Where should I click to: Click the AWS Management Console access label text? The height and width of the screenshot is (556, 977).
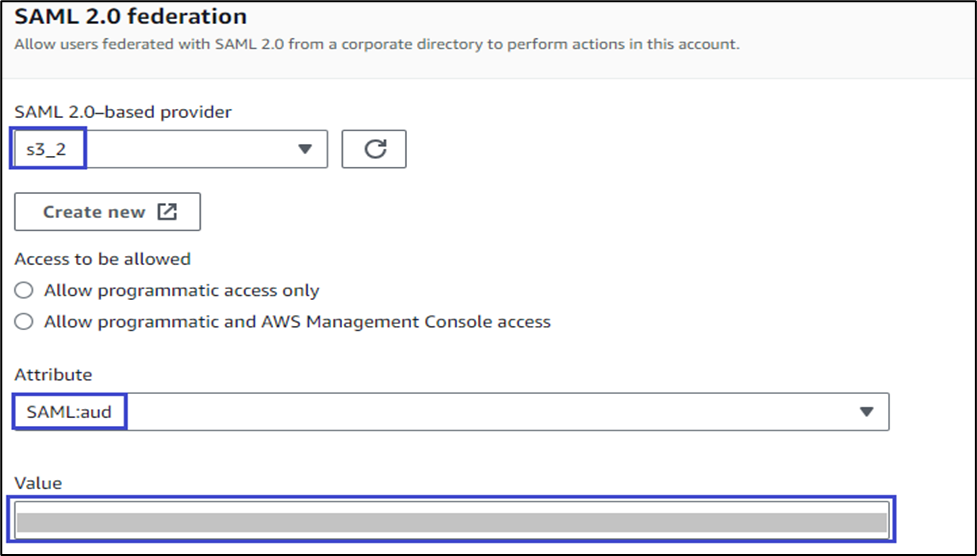[297, 322]
